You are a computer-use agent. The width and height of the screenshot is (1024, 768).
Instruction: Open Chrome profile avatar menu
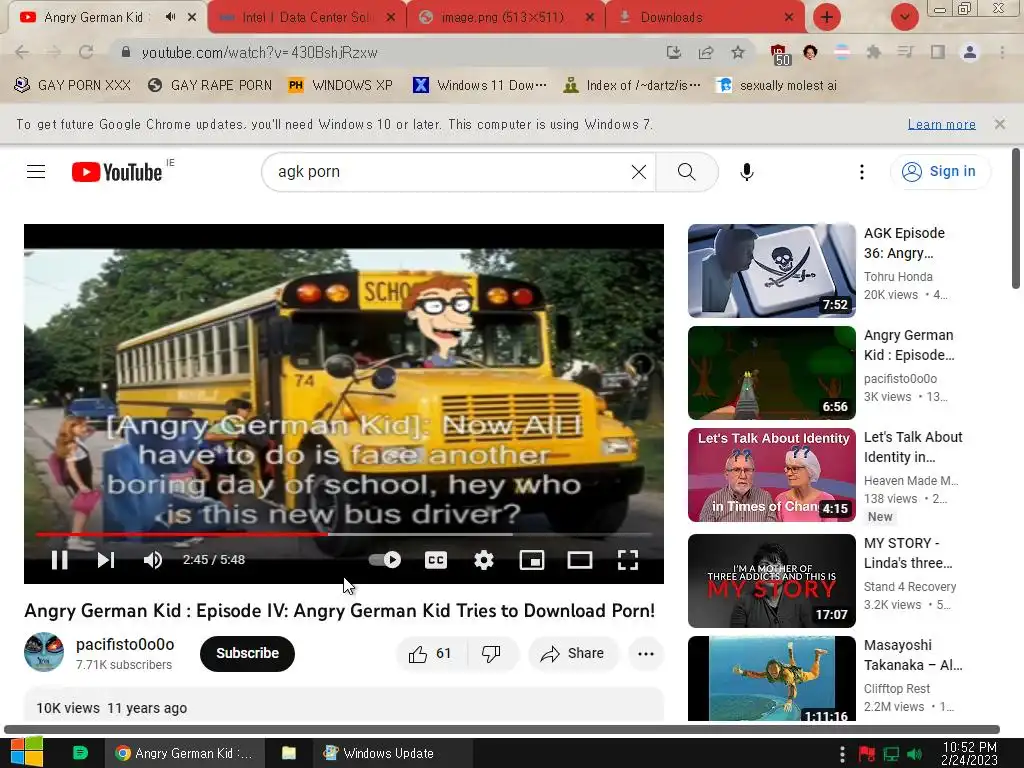(970, 52)
